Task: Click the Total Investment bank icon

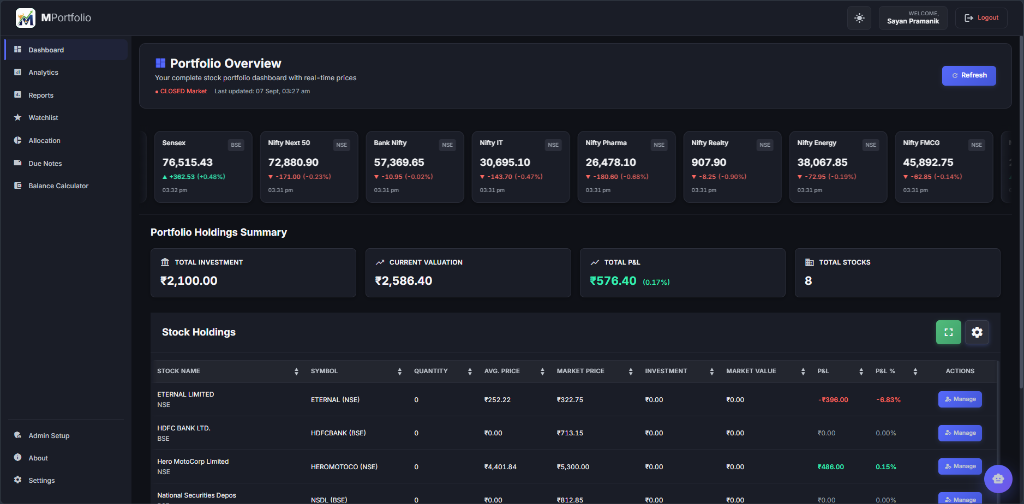Action: click(x=165, y=262)
